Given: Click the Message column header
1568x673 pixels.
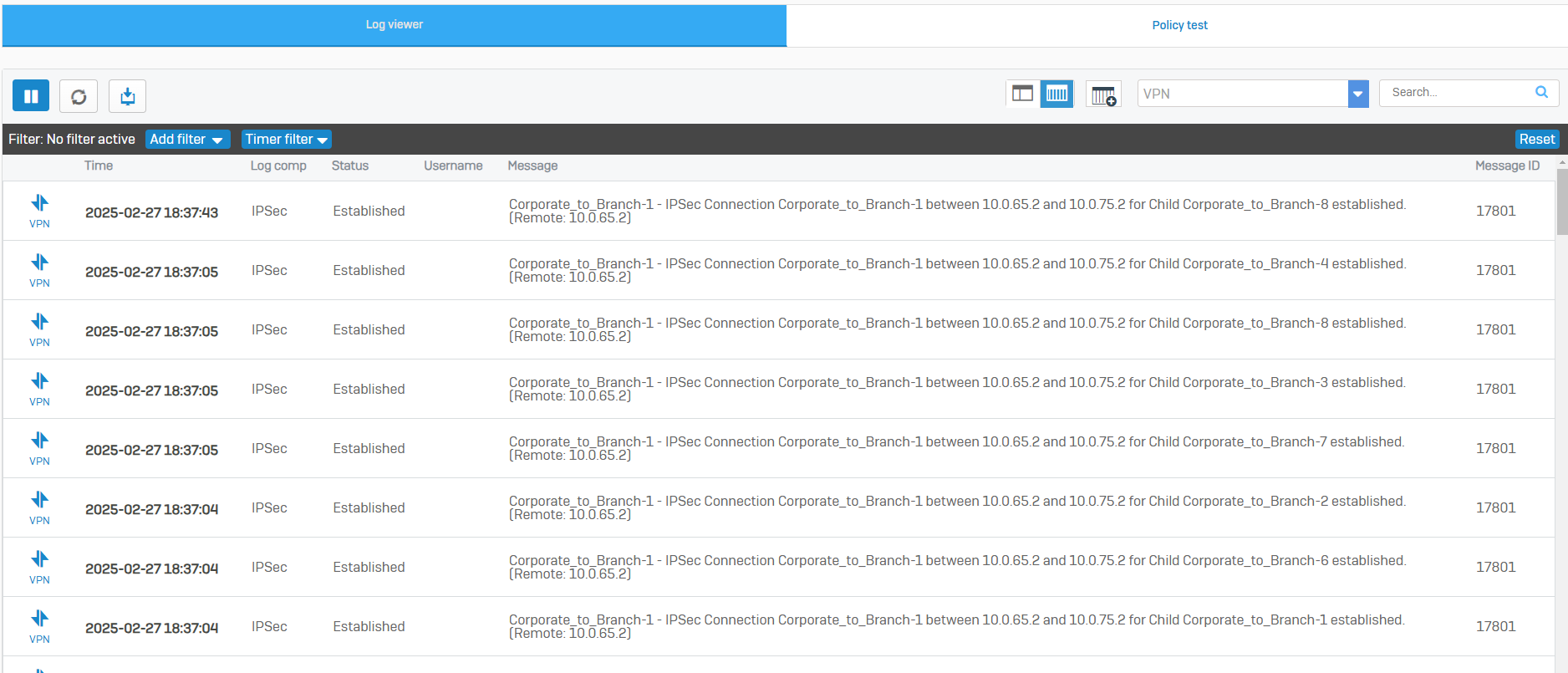Looking at the screenshot, I should point(532,166).
